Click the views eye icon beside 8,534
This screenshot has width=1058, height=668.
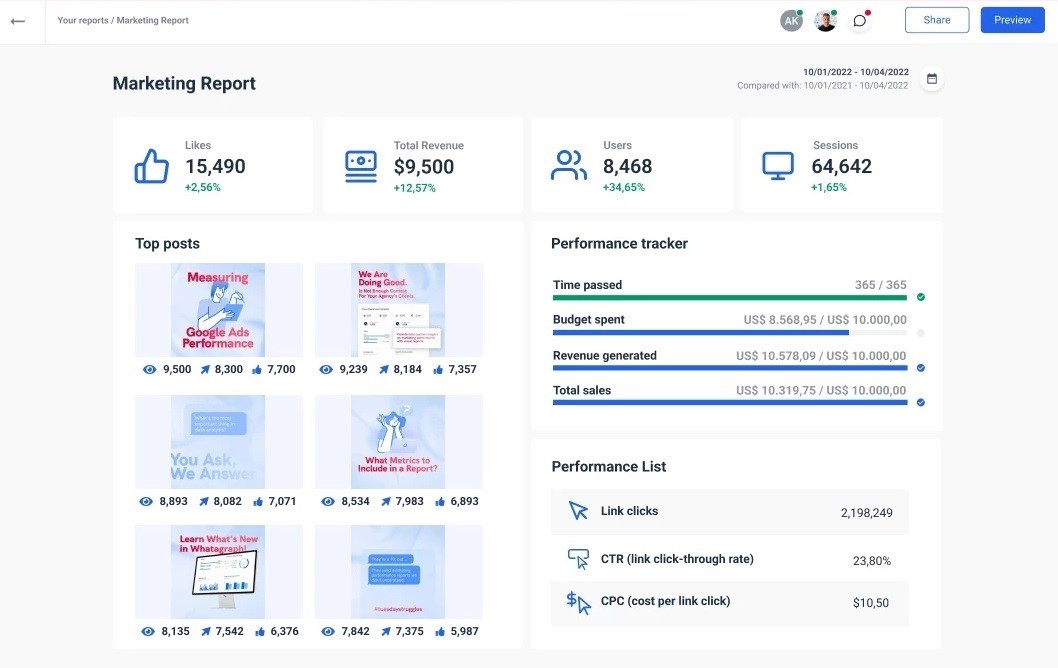328,501
